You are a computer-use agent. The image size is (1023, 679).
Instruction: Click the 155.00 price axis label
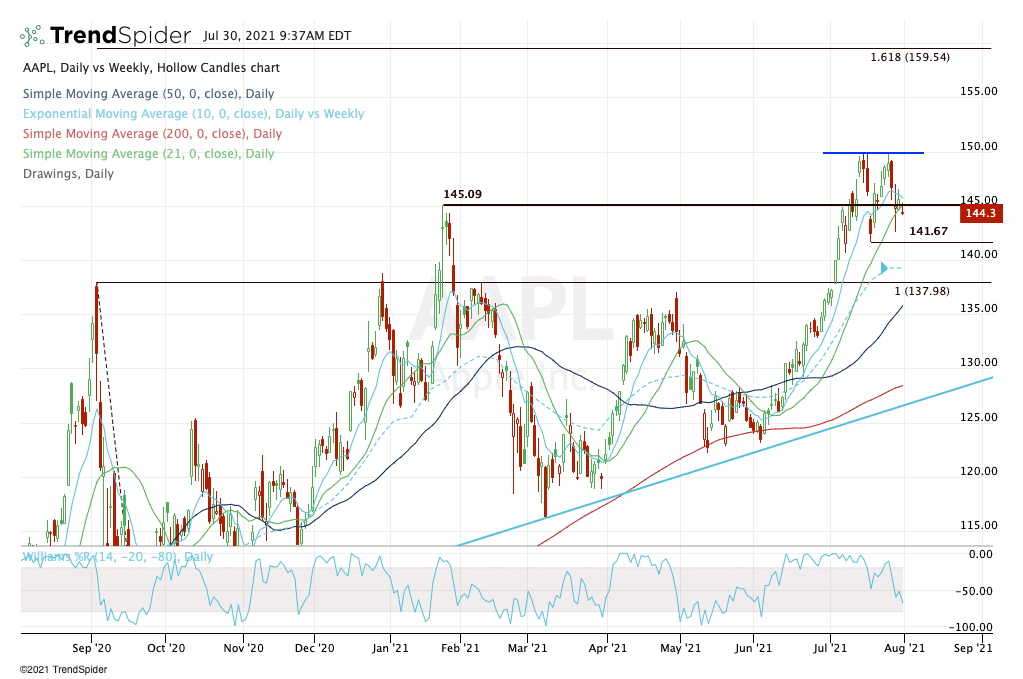[978, 91]
